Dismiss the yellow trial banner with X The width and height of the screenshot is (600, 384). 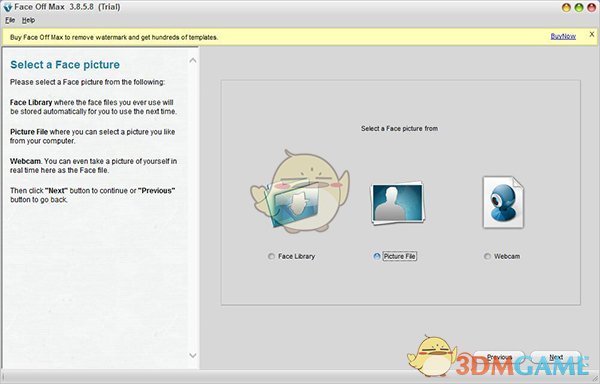(x=592, y=34)
